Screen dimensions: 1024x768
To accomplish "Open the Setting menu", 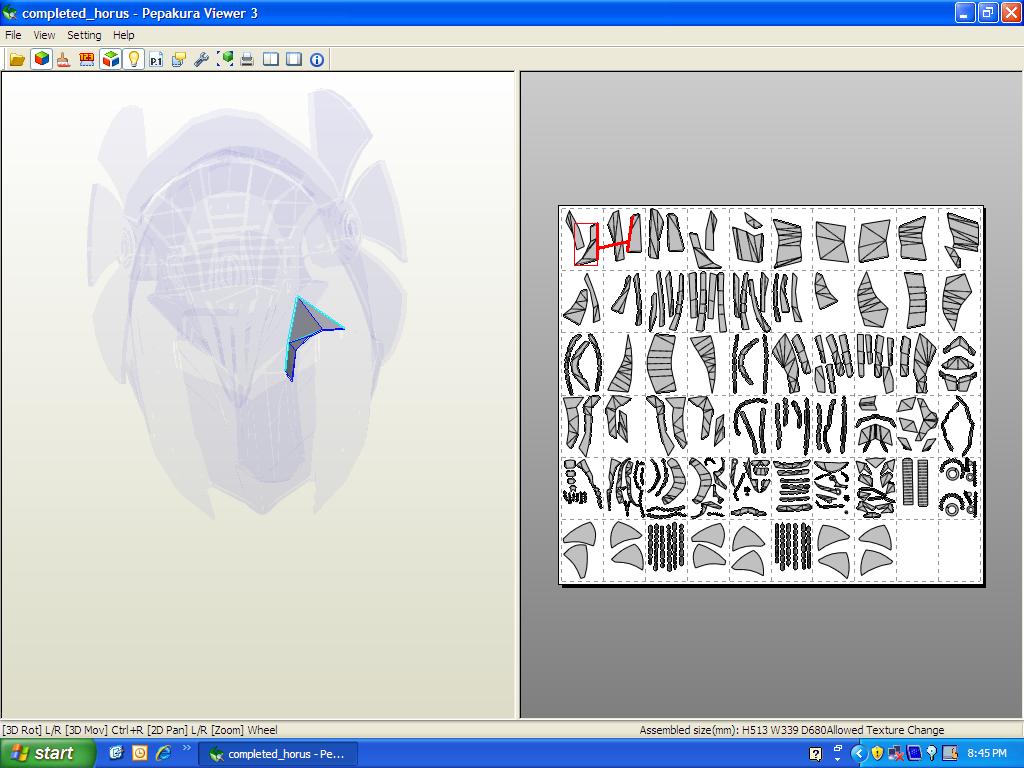I will click(84, 35).
